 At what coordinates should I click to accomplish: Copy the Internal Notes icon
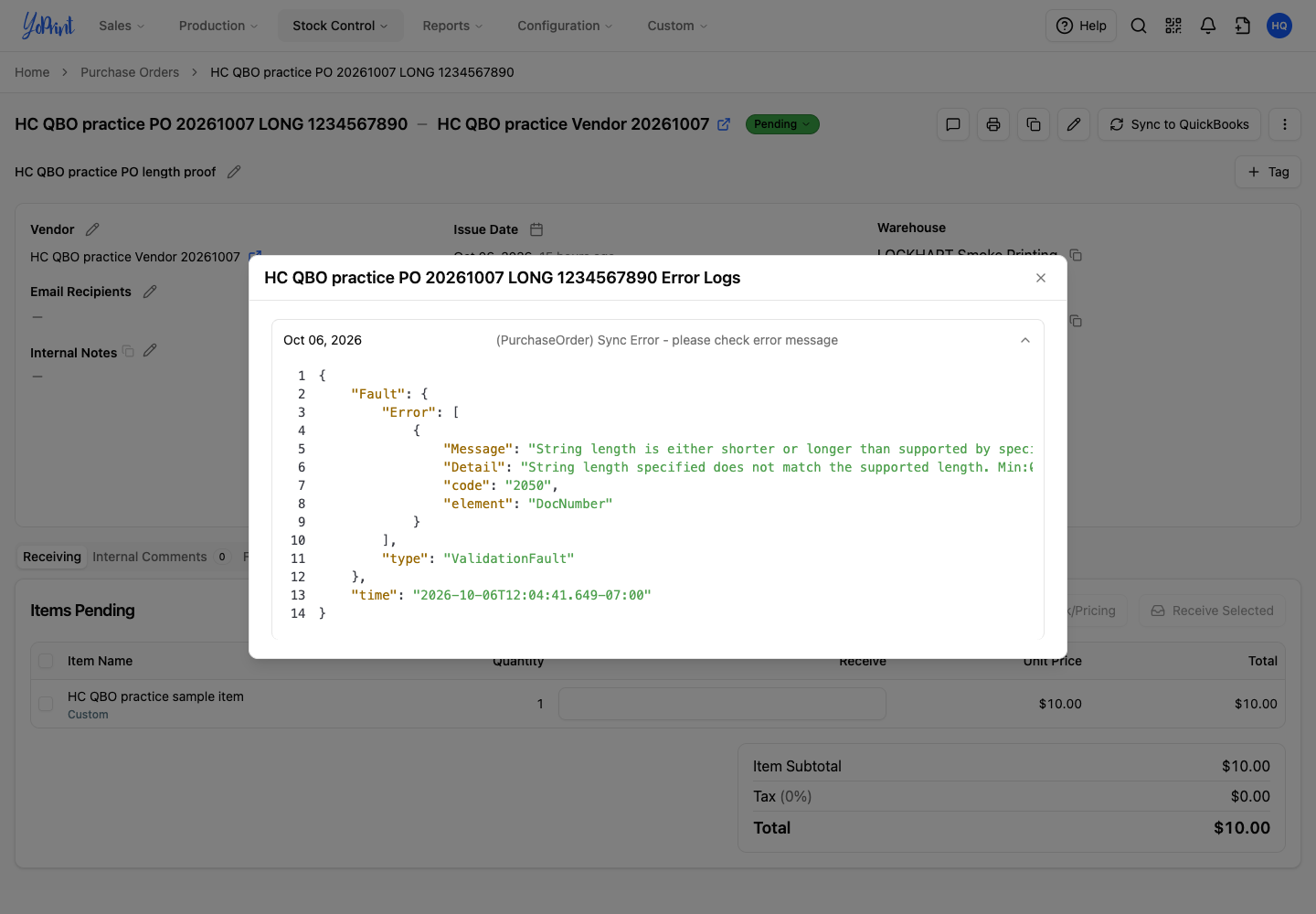coord(128,352)
